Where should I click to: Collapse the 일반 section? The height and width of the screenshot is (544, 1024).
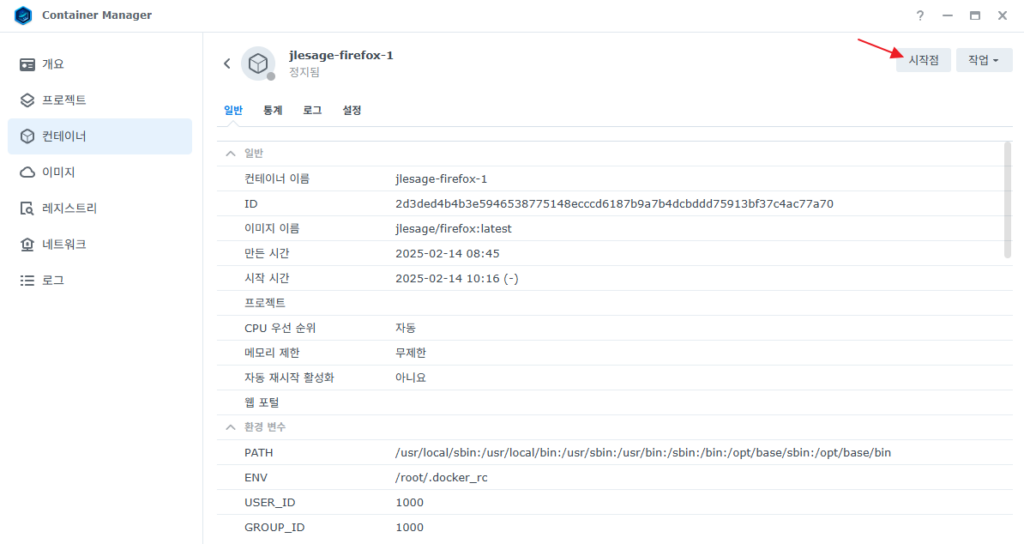click(231, 153)
